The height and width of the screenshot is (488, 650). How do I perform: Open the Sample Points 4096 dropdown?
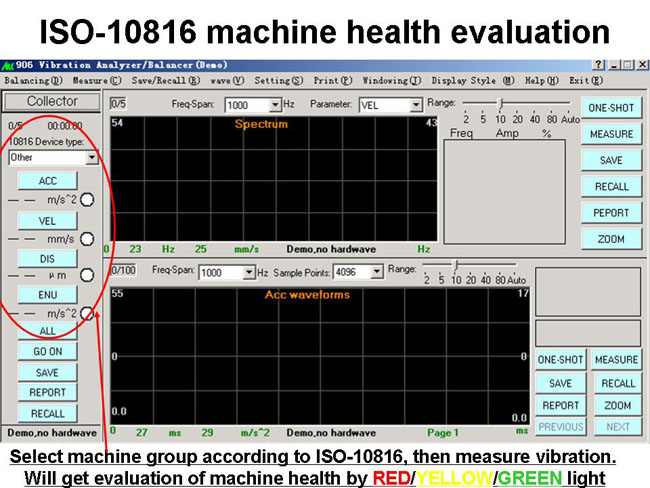(x=377, y=271)
